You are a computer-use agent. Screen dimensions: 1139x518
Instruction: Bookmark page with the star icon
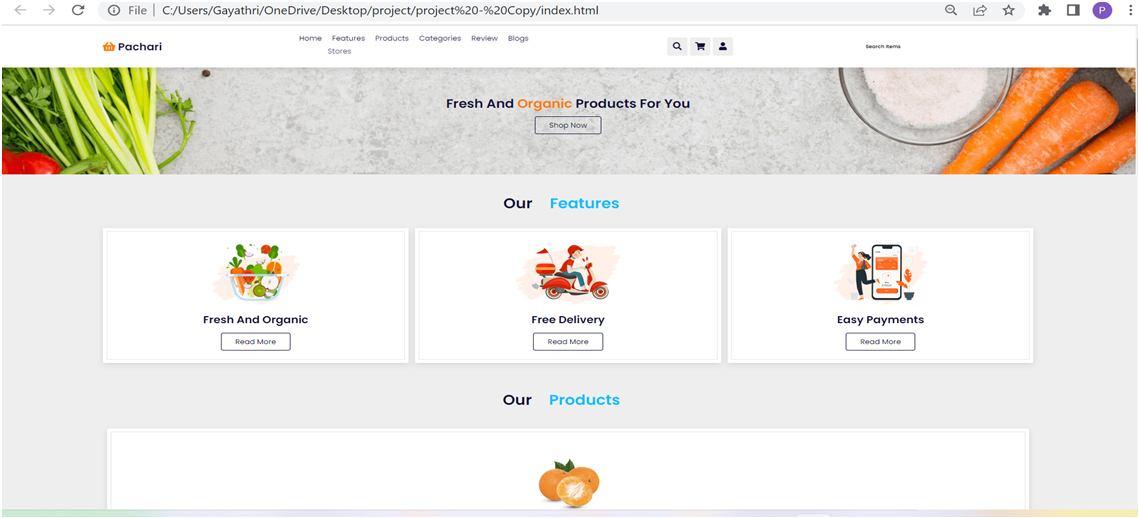coord(1008,10)
